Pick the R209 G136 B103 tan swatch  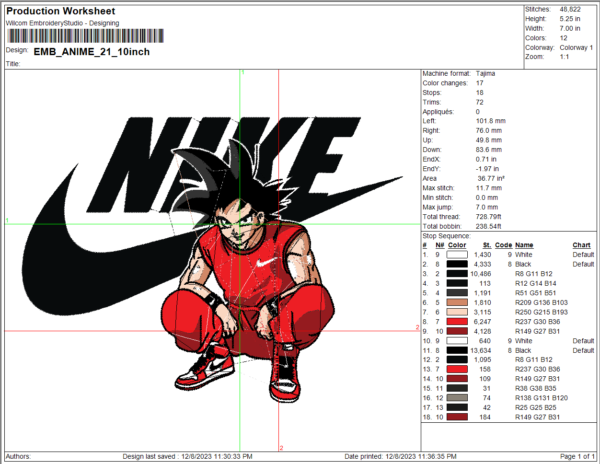click(x=457, y=303)
